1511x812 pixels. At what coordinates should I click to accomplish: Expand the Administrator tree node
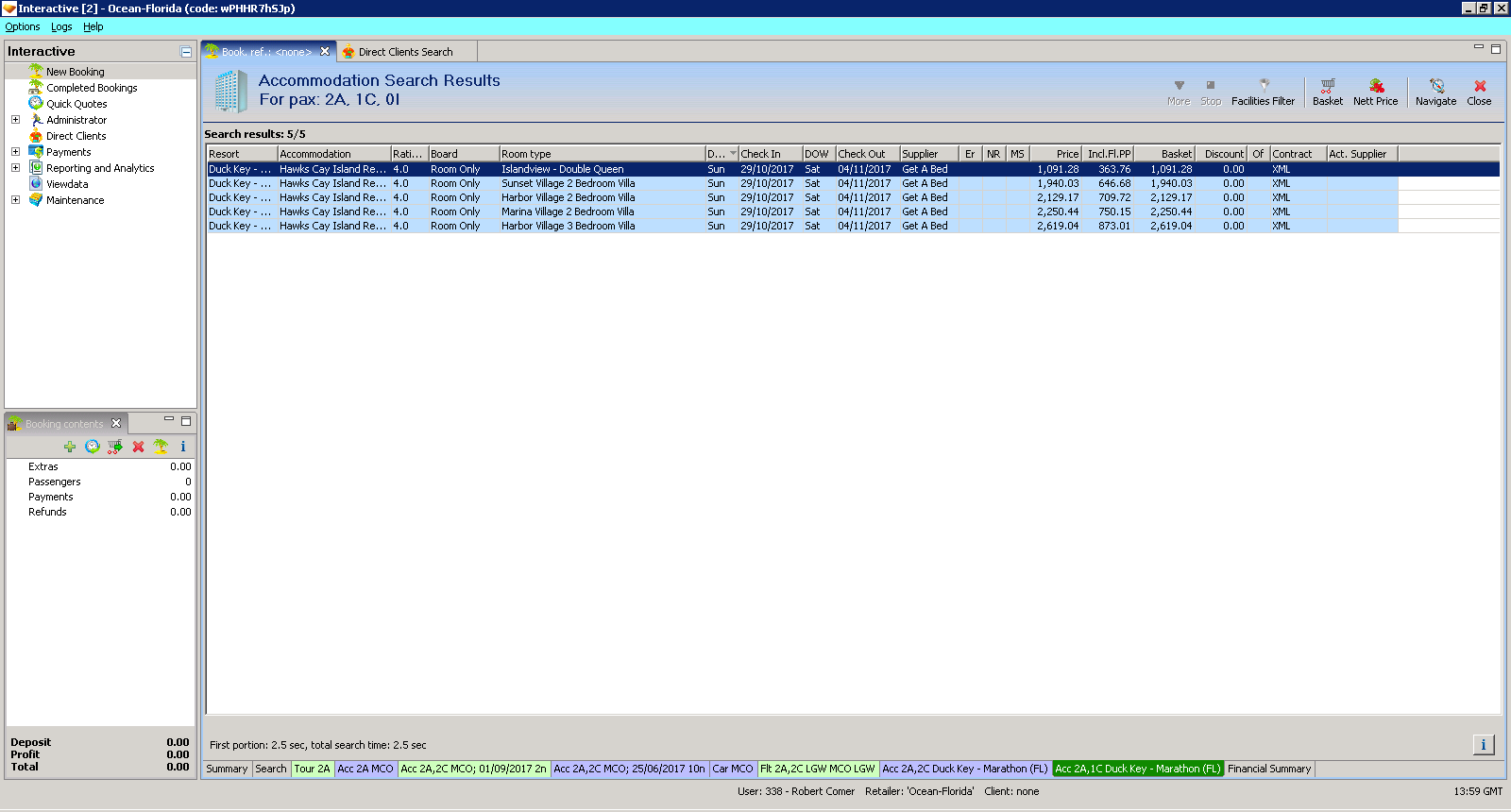click(x=15, y=120)
